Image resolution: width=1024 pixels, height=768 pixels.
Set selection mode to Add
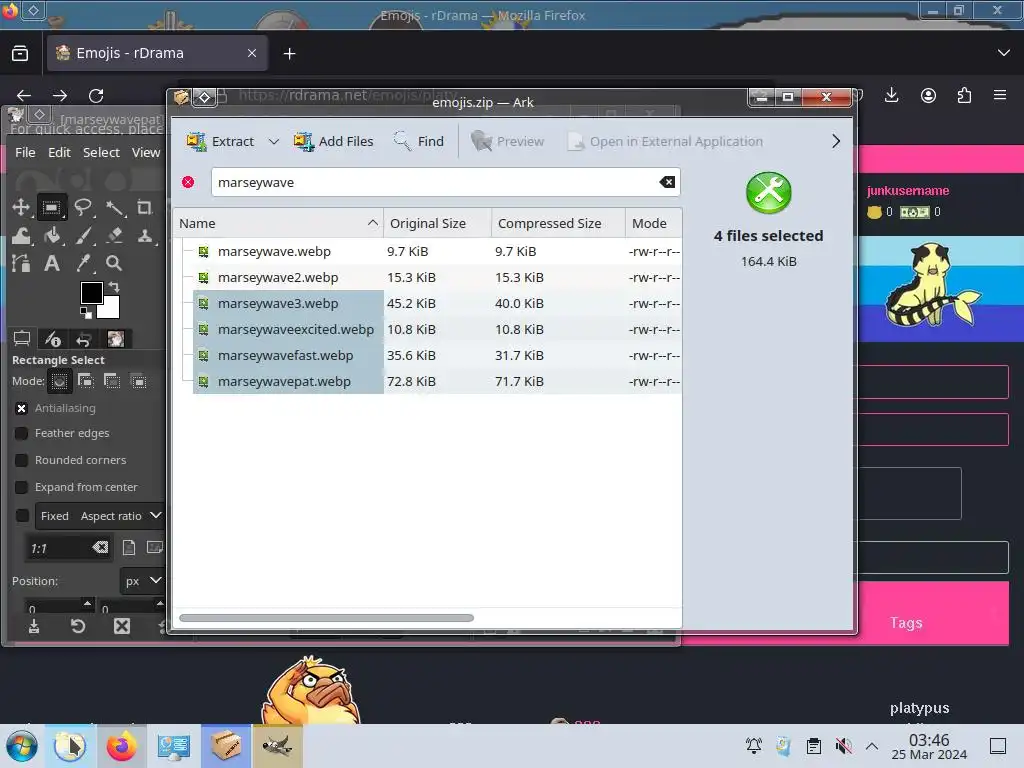86,381
